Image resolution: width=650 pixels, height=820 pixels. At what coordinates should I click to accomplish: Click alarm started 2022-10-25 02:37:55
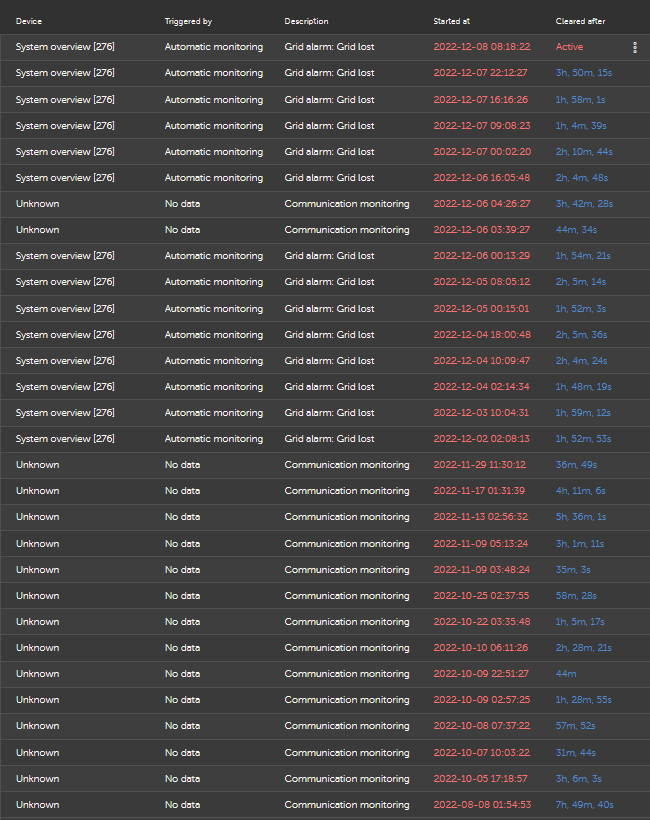click(x=325, y=596)
